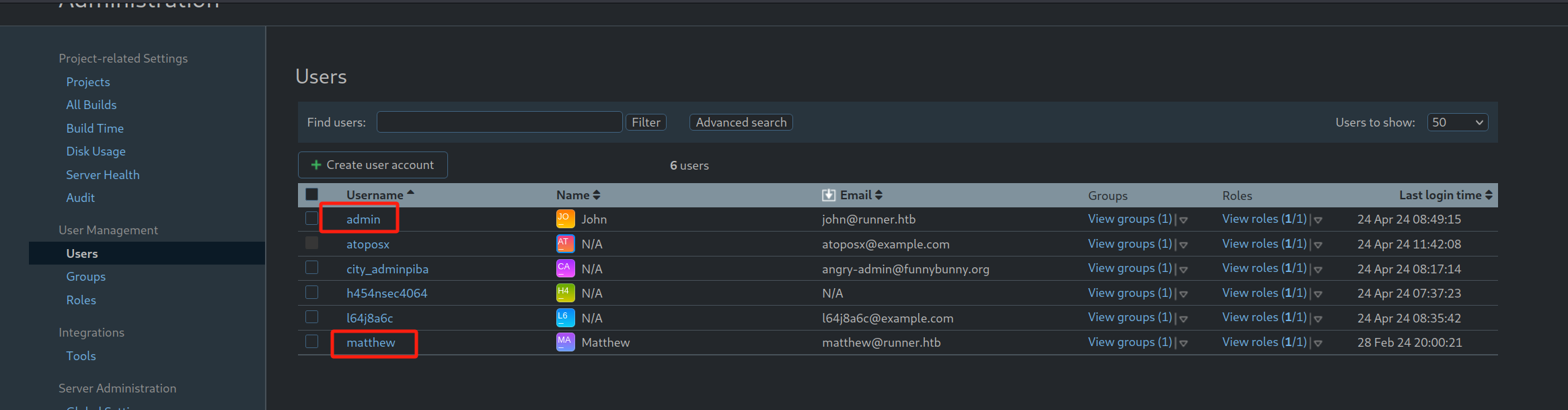This screenshot has width=1568, height=410.
Task: Click the blue L6 avatar icon
Action: 565,318
